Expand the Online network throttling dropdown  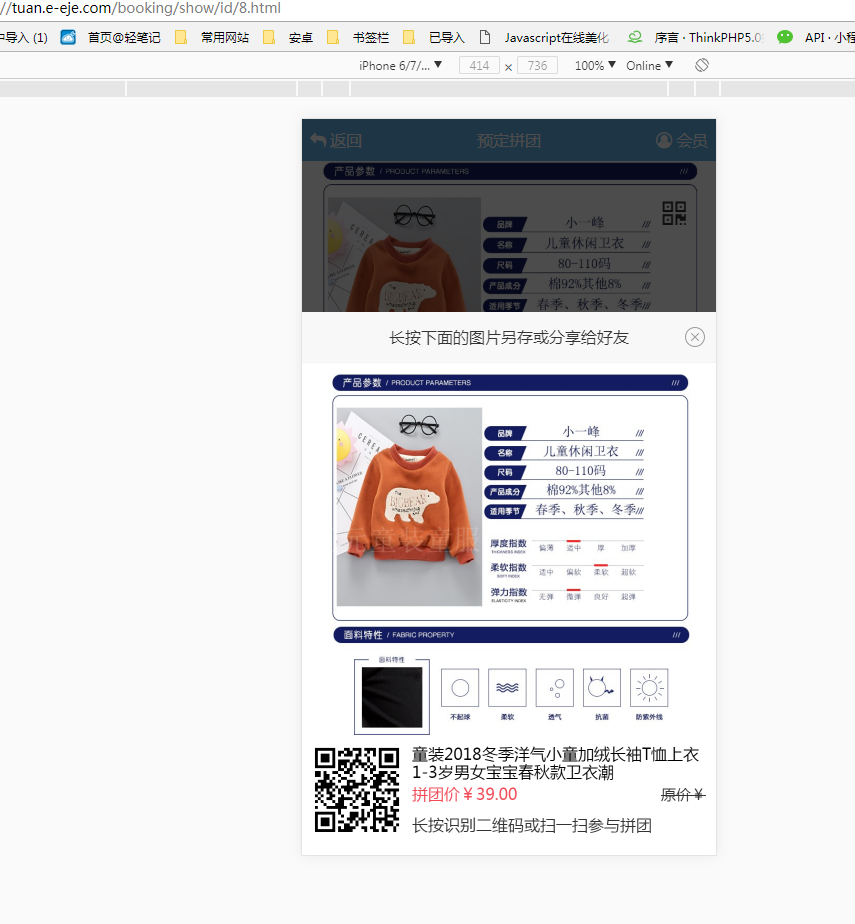pos(649,65)
